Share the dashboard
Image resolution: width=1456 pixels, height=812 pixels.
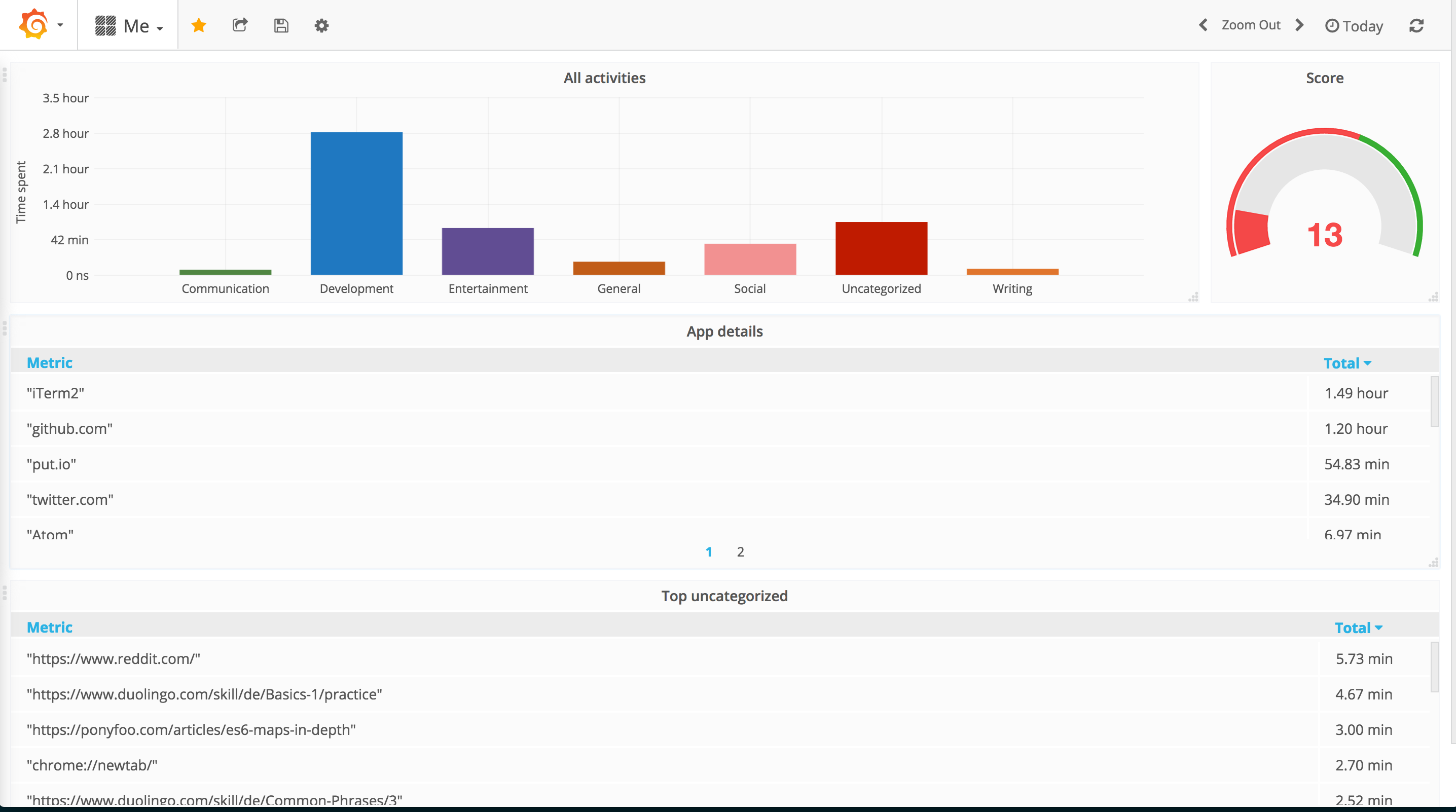240,25
